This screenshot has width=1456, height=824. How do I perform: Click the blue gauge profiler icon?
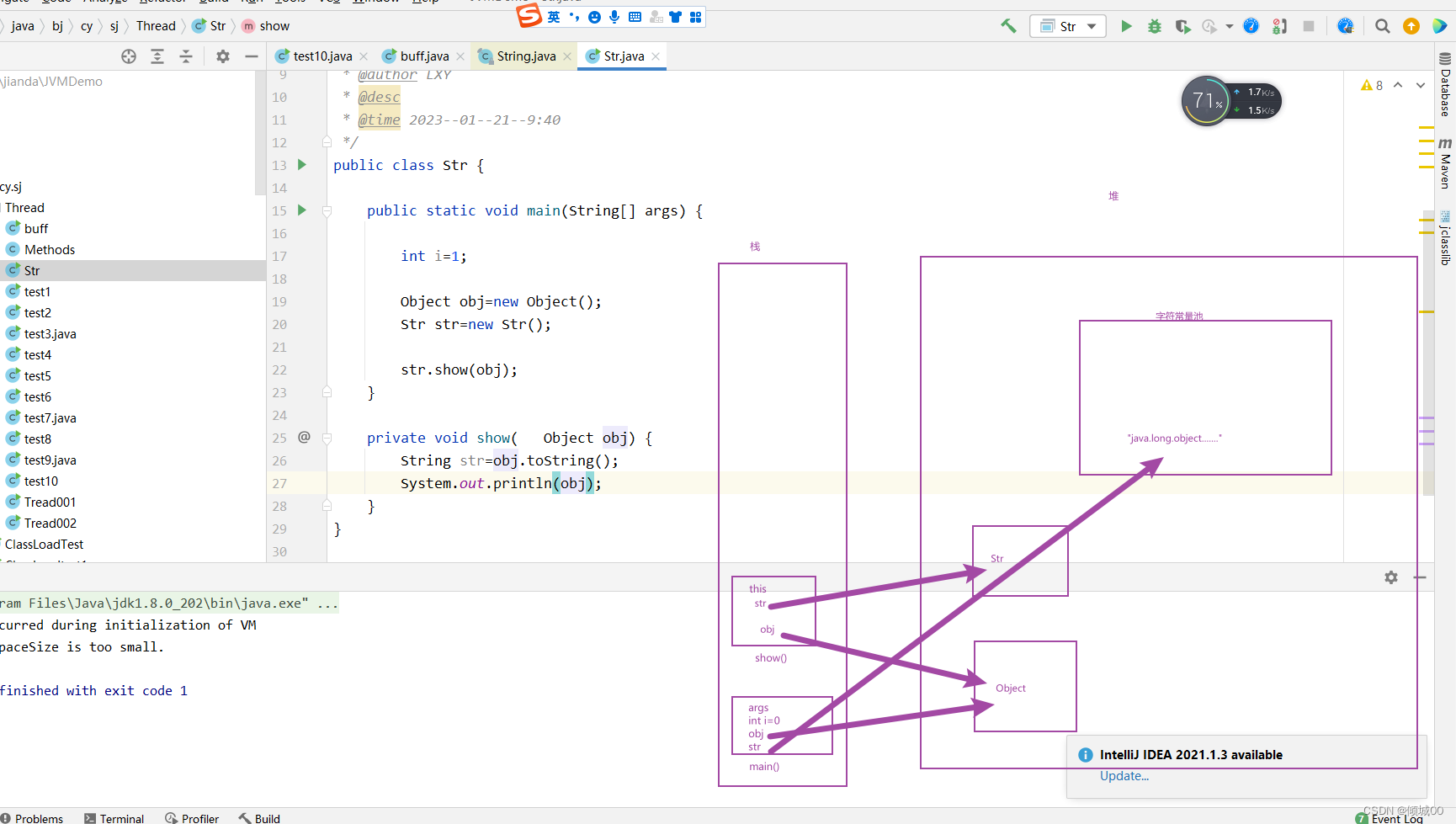coord(1251,26)
